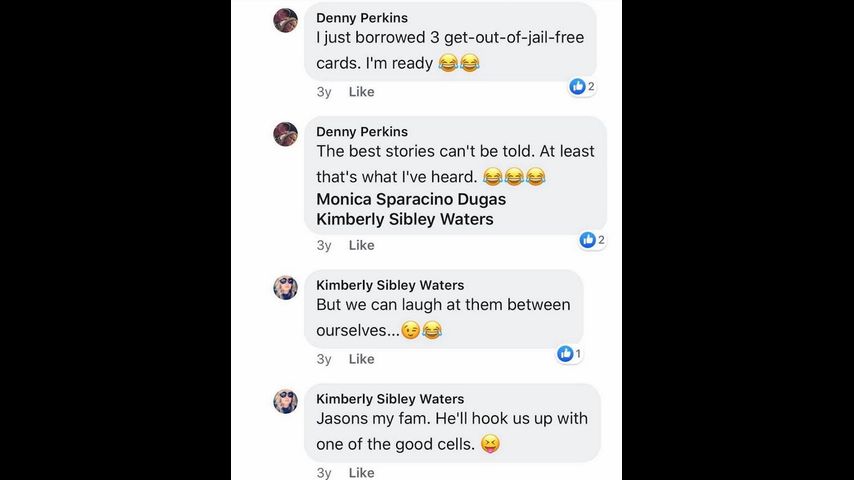Viewport: 854px width, 480px height.
Task: Click Denny Perkins name on first comment
Action: pos(362,18)
